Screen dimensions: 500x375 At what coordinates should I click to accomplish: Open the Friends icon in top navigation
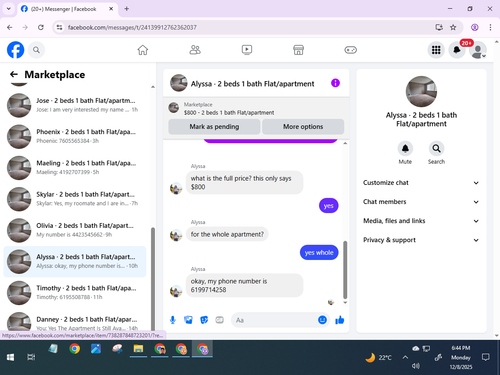pos(195,50)
